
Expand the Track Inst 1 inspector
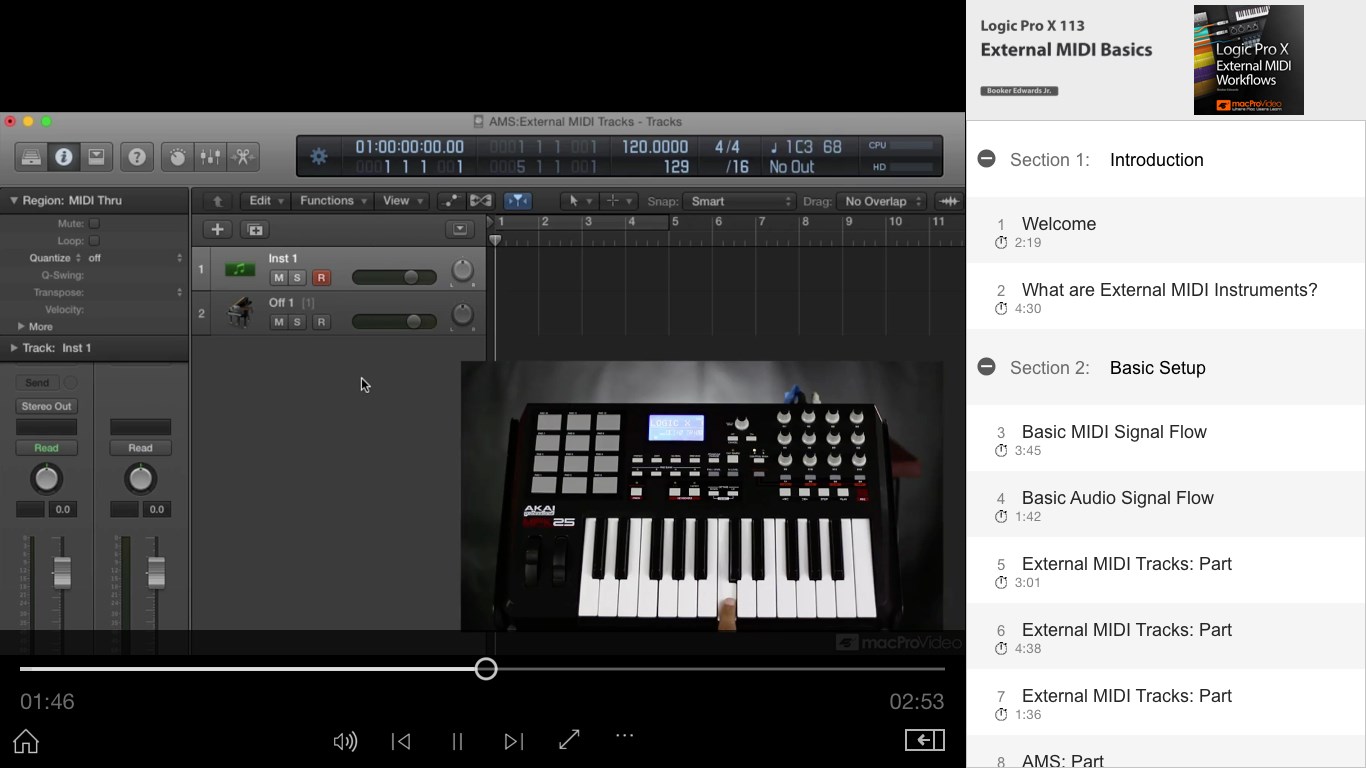[14, 348]
